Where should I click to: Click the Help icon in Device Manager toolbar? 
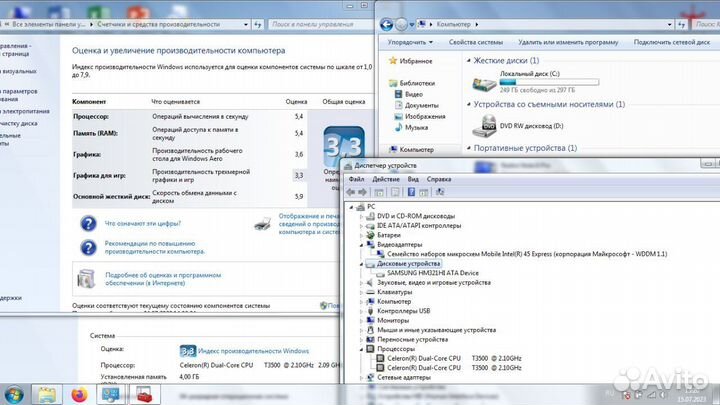pos(411,192)
